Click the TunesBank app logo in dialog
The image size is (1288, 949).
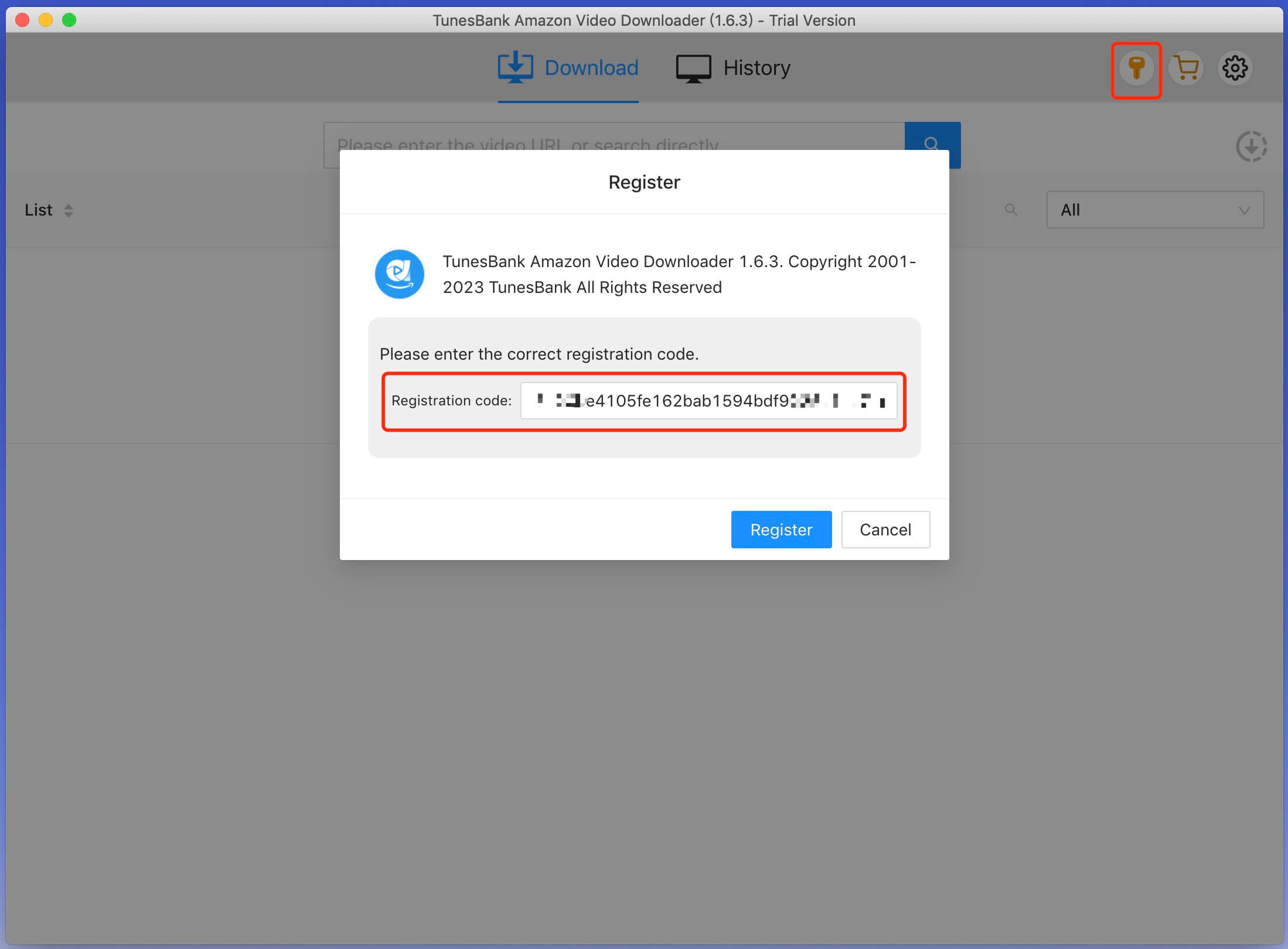(400, 274)
